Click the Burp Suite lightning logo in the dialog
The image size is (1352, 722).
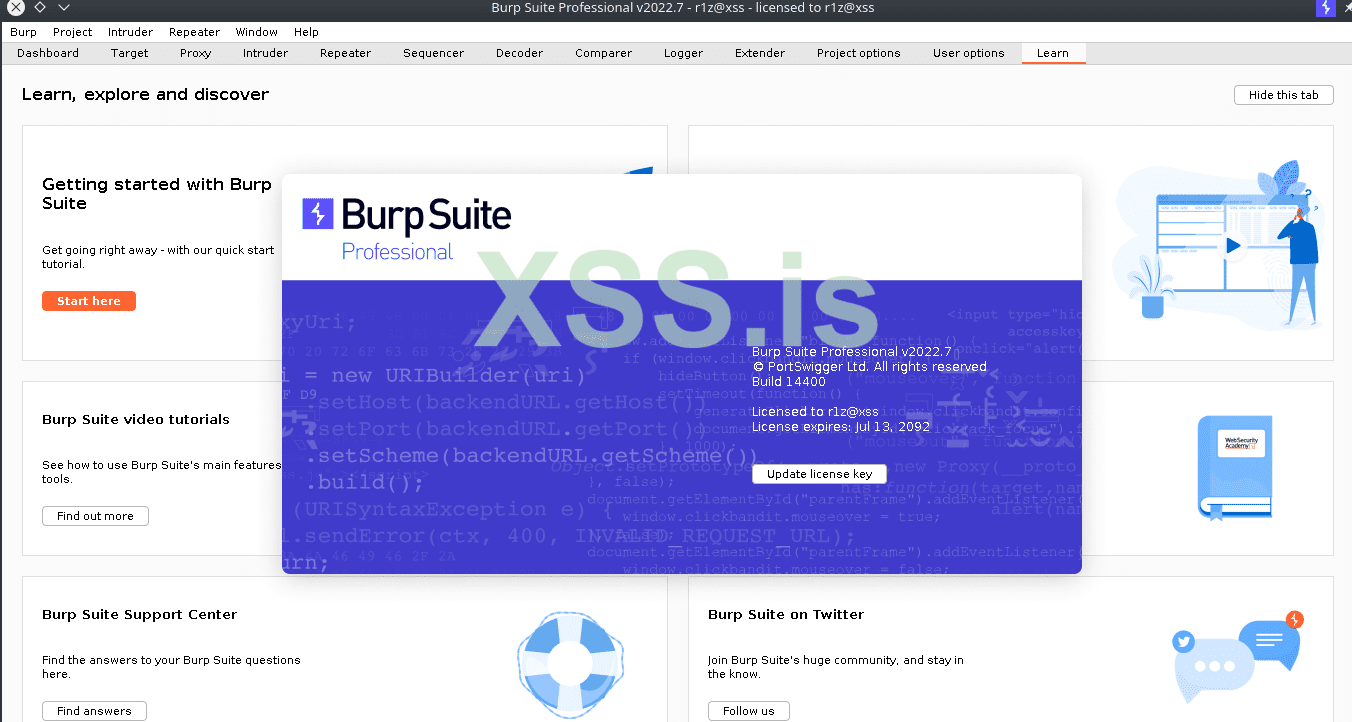coord(317,214)
